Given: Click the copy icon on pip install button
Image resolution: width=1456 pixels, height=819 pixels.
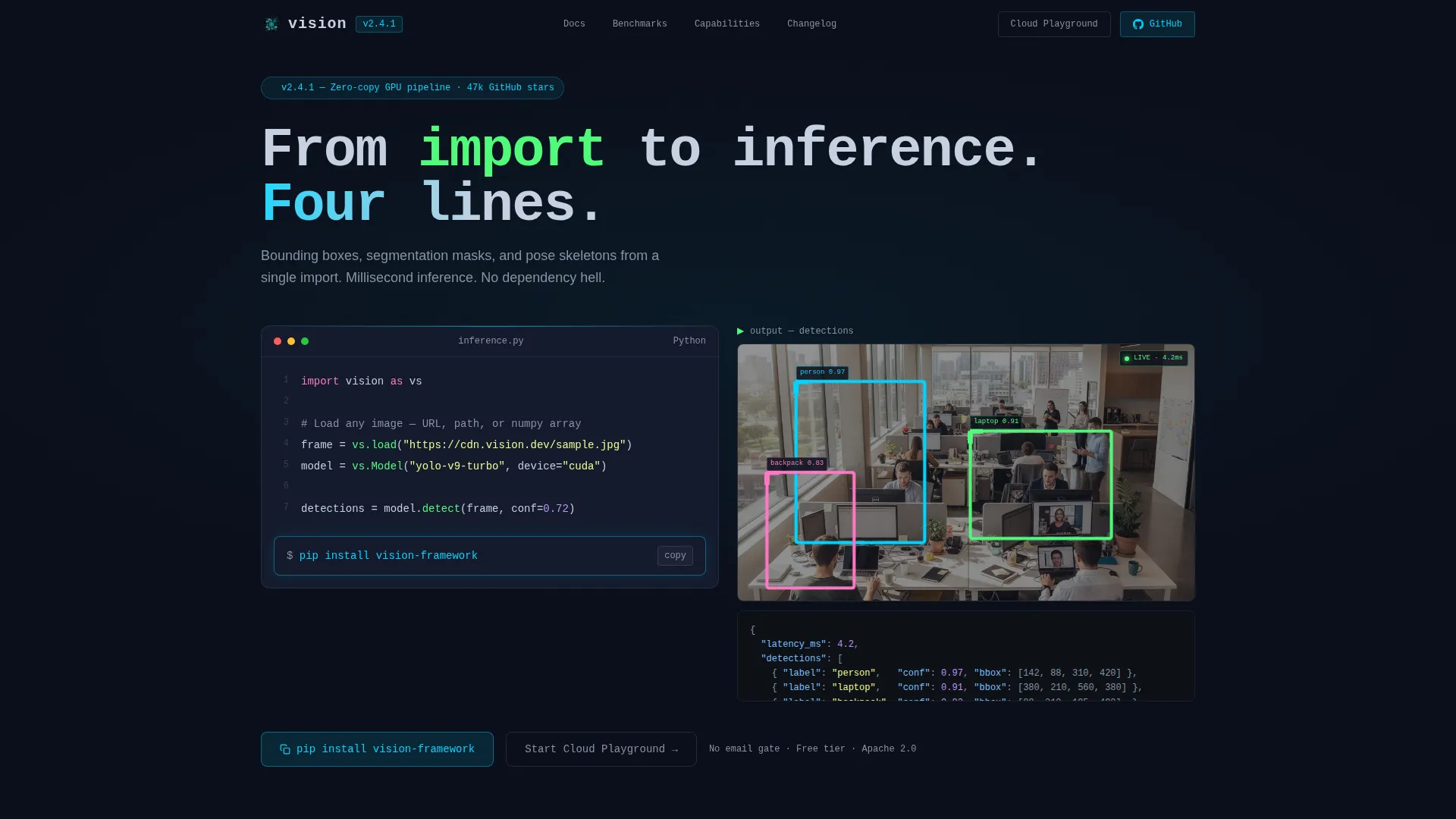Looking at the screenshot, I should [285, 749].
